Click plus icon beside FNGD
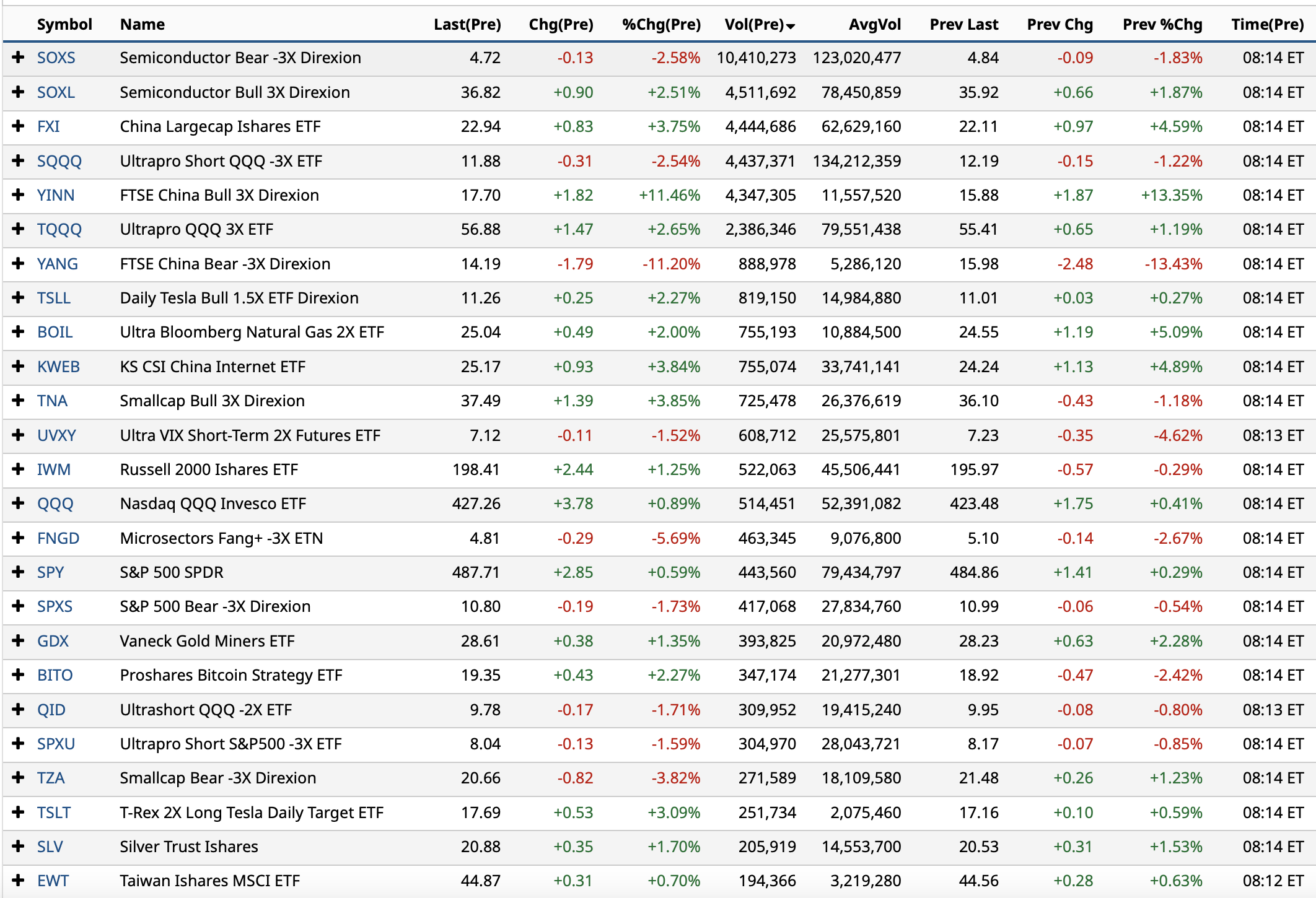The image size is (1316, 898). tap(19, 538)
